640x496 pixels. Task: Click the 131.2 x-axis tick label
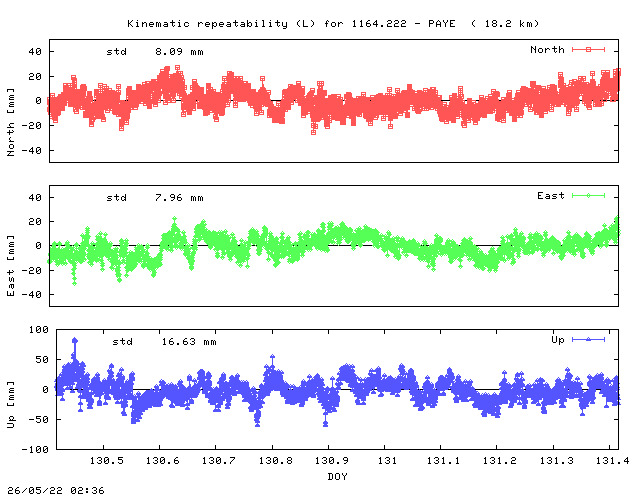500,461
